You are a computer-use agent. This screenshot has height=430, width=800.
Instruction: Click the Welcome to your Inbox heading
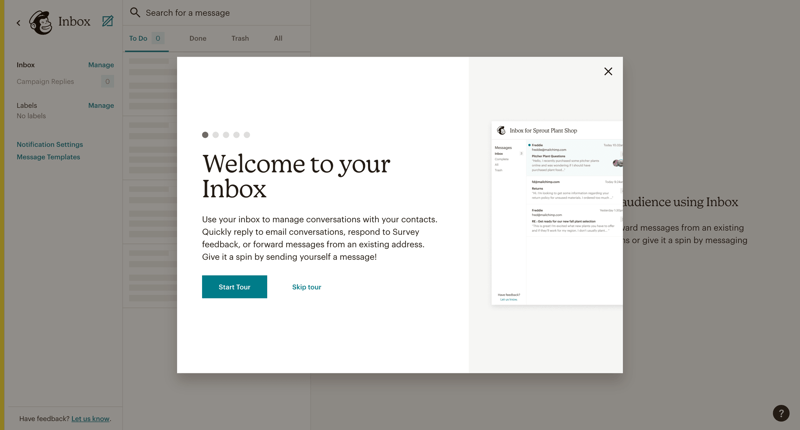coord(296,176)
